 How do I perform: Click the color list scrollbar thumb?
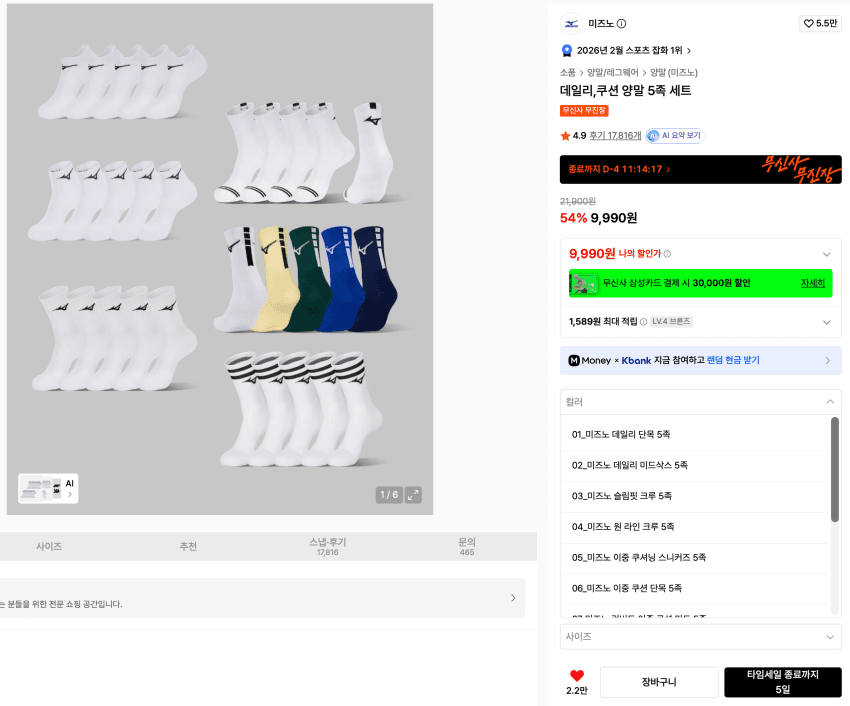tap(835, 470)
